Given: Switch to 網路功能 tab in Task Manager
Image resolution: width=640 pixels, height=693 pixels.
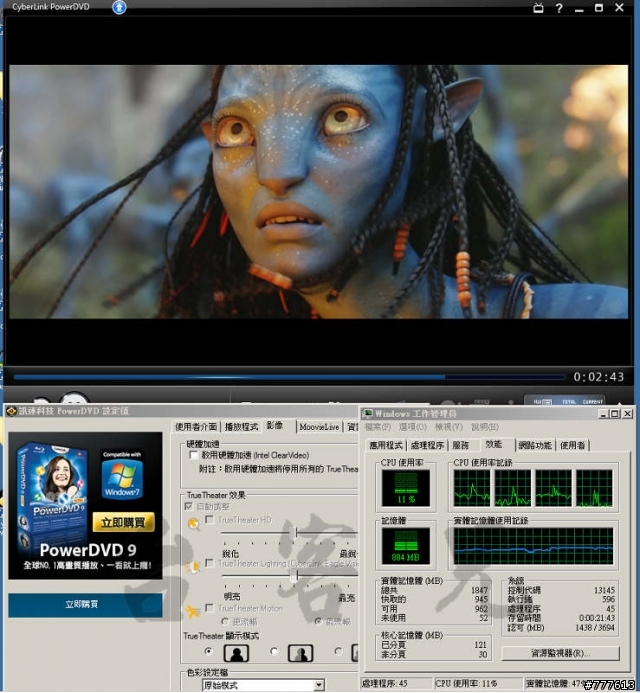Looking at the screenshot, I should coord(535,445).
